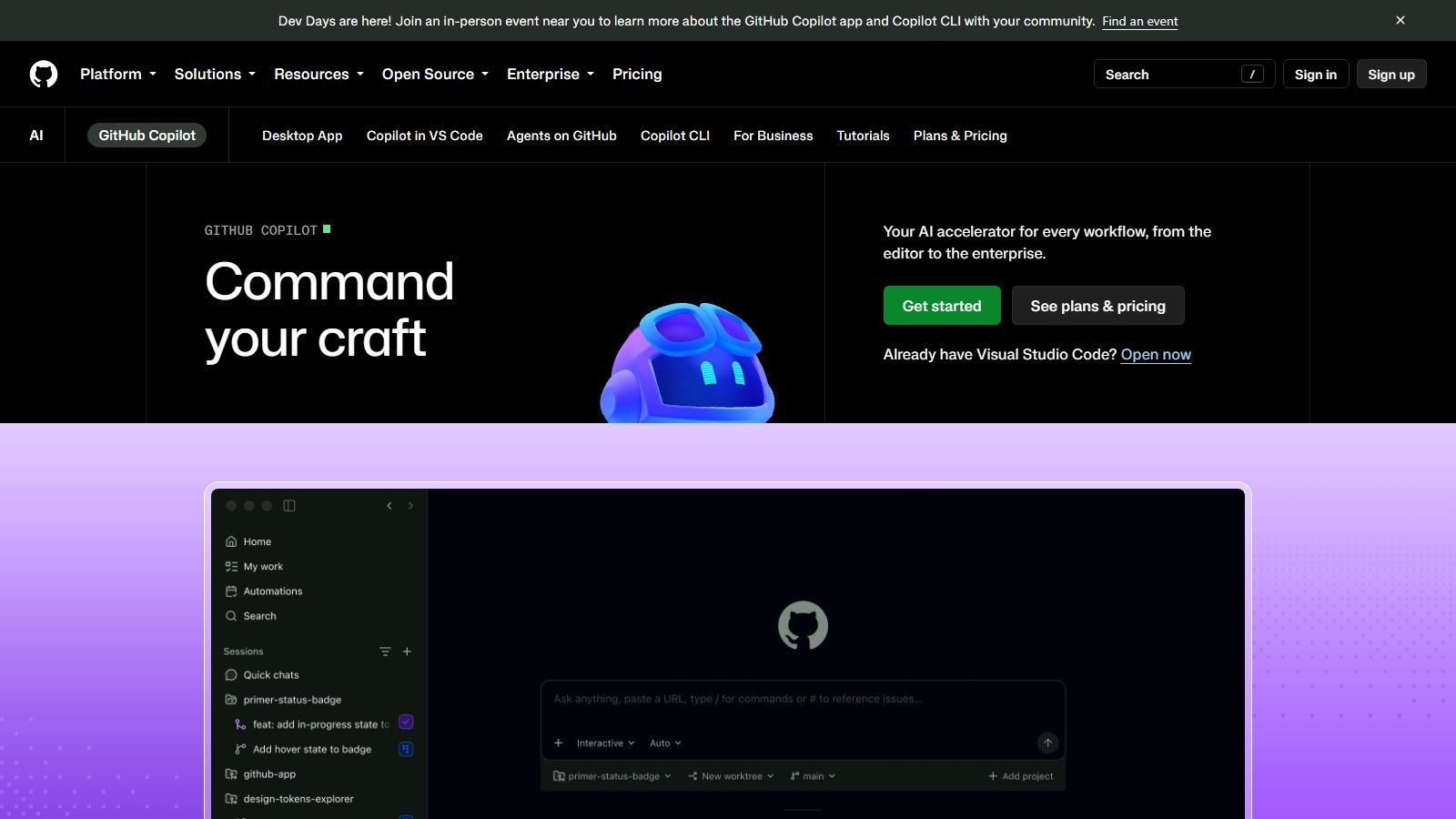
Task: Open the Auto model dropdown
Action: pos(665,743)
